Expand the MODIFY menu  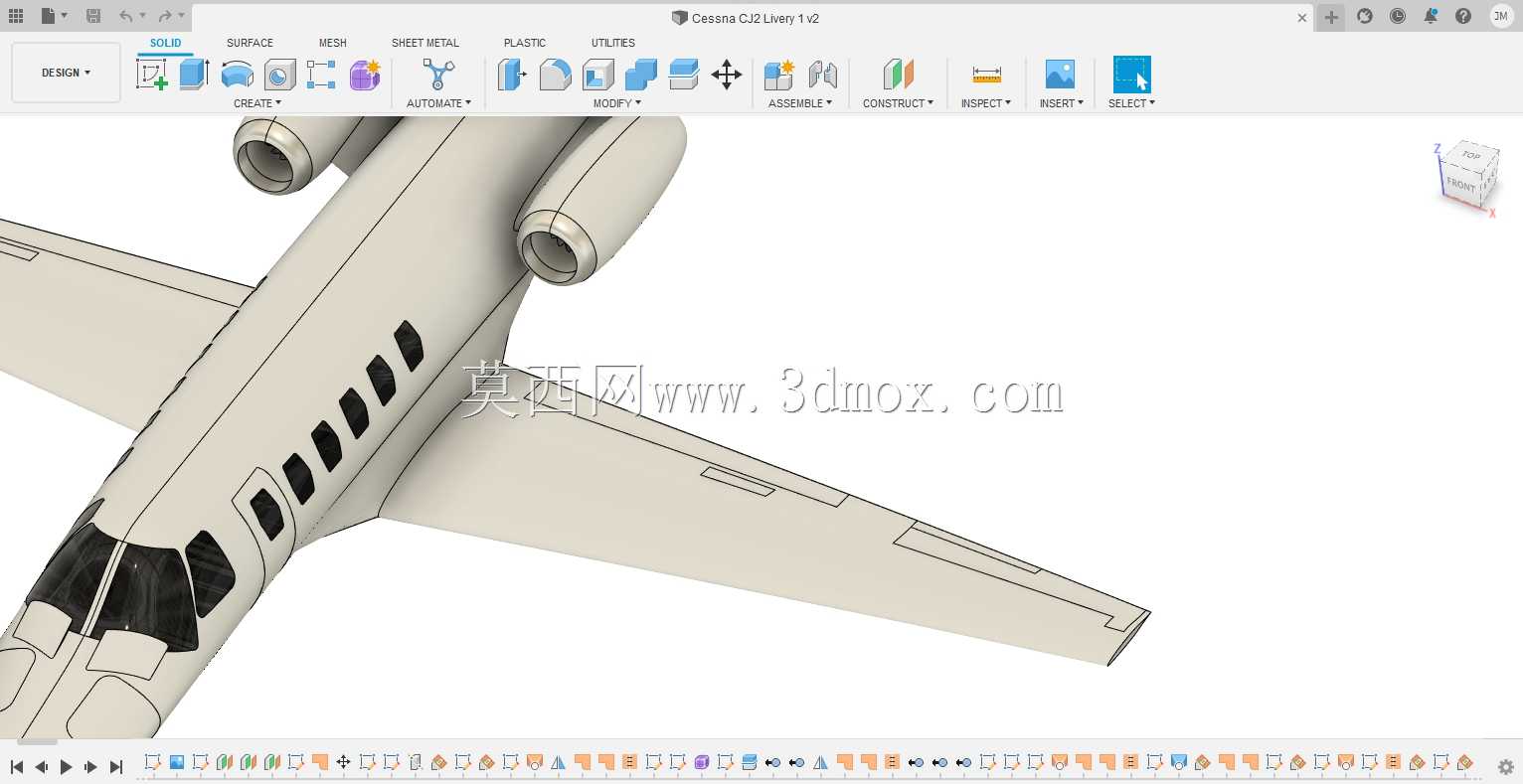click(617, 103)
